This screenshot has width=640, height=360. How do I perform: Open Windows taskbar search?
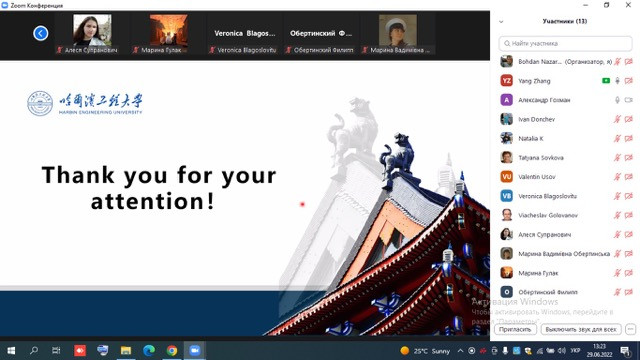coord(34,350)
